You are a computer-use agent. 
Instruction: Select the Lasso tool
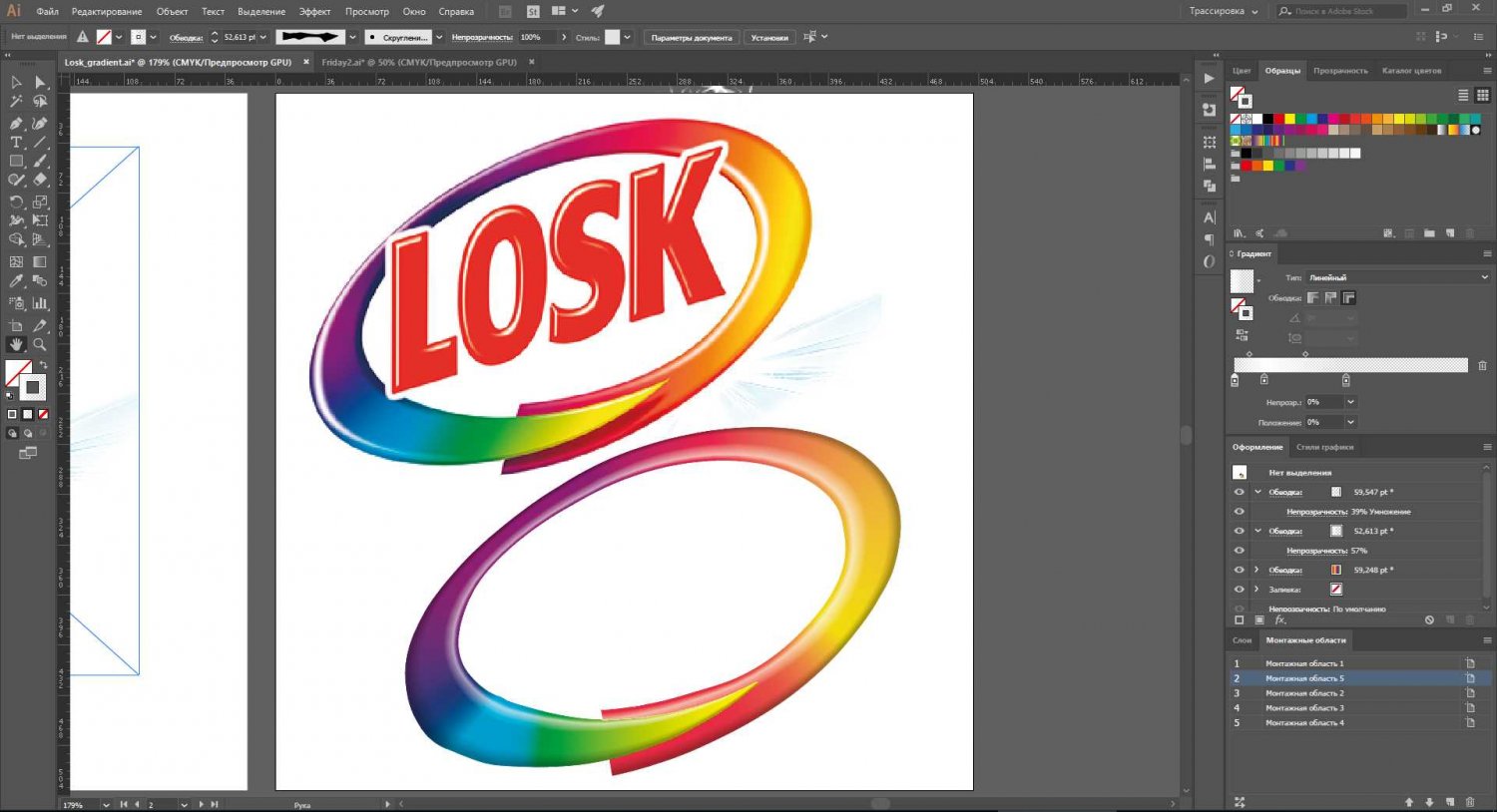tap(40, 102)
